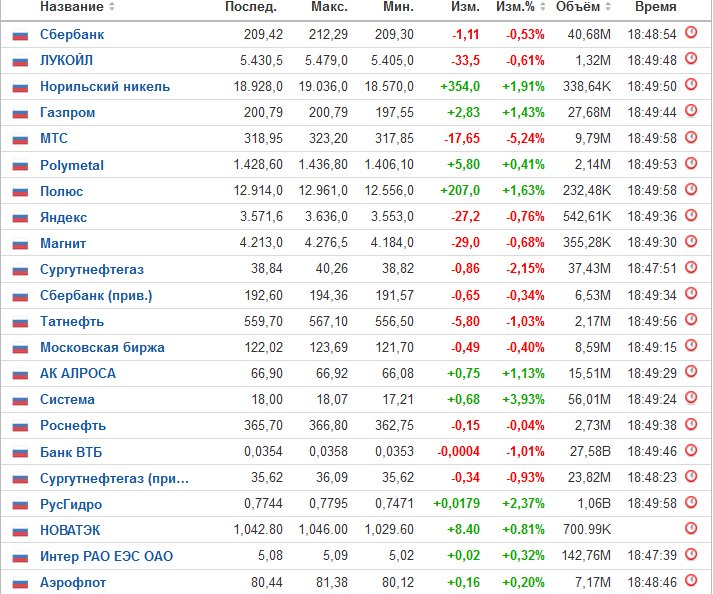Open the МТС stock link
The image size is (713, 594).
[x=54, y=138]
